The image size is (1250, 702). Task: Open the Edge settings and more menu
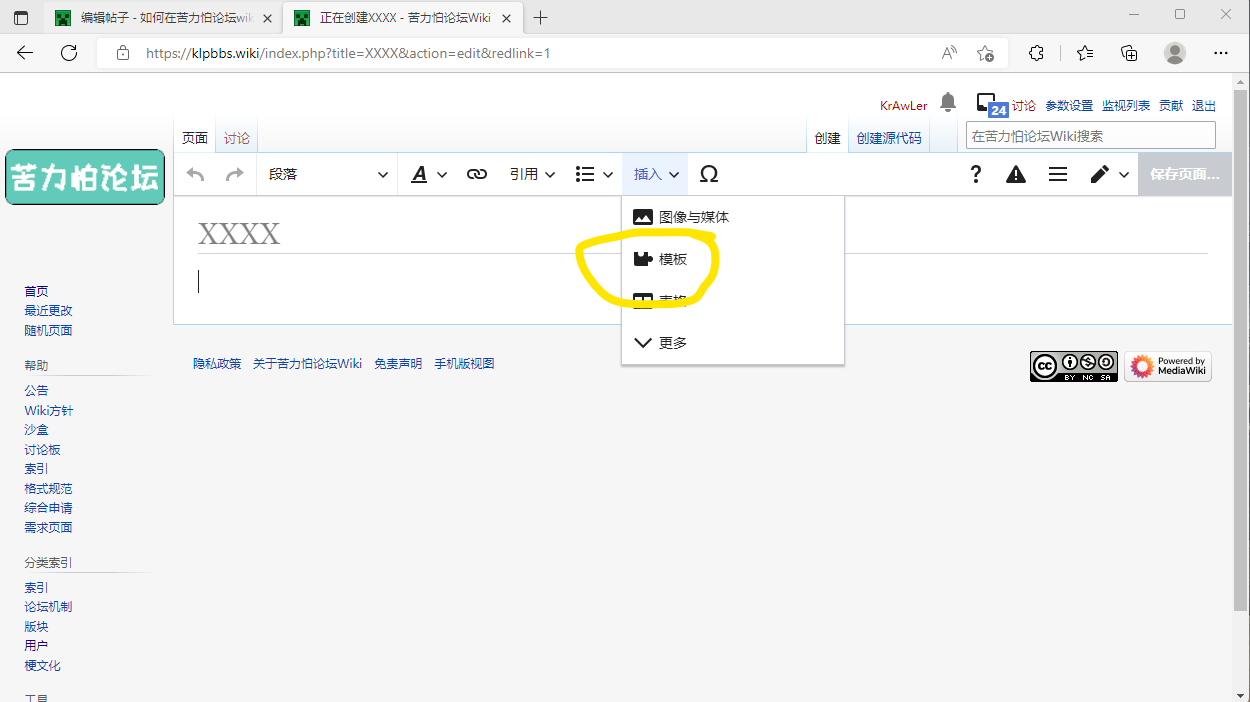tap(1220, 53)
